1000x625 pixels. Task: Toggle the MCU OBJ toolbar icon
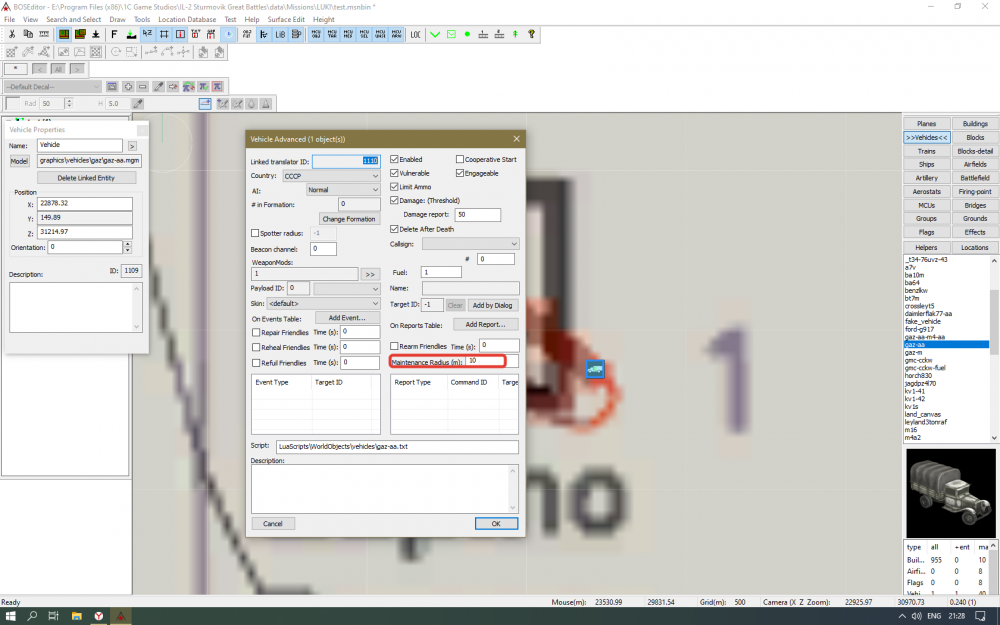(x=316, y=34)
